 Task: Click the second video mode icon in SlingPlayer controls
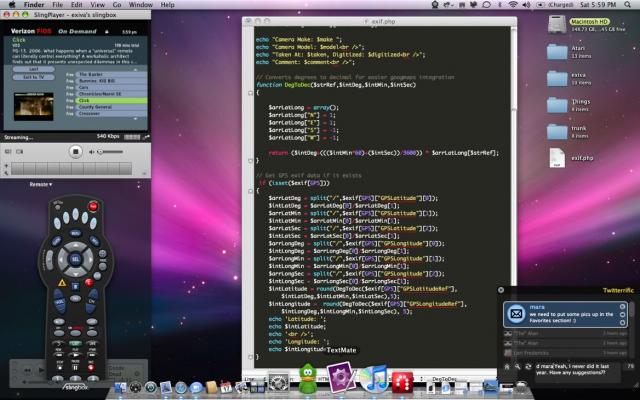tap(19, 151)
